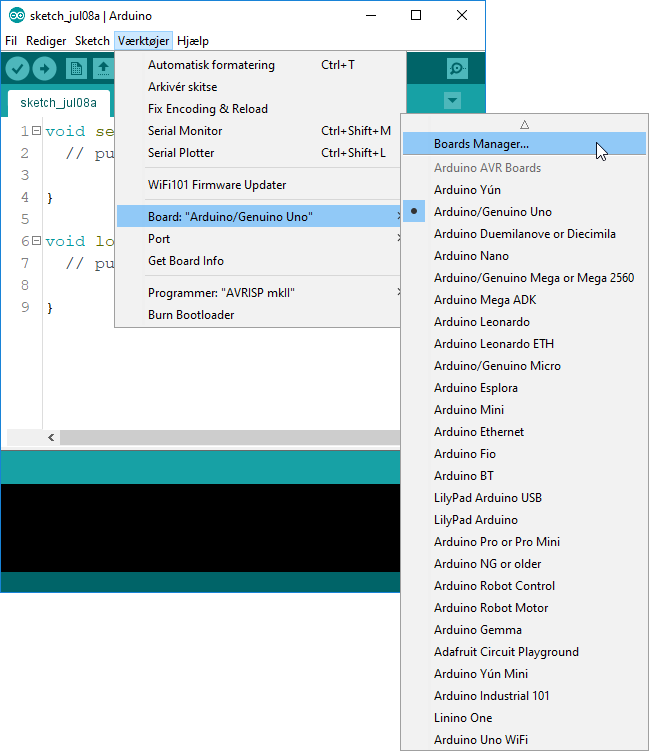Viewport: 649px width, 751px height.
Task: Open Boards Manager... entry
Action: coord(481,144)
